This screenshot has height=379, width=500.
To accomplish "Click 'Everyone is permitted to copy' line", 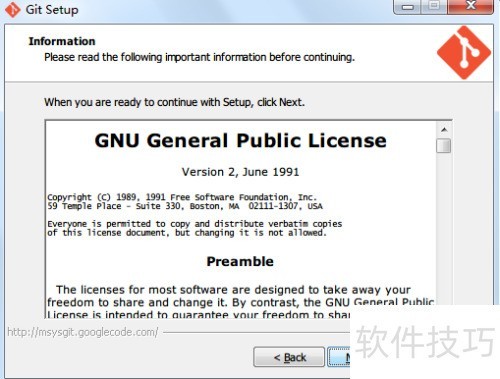I will tap(195, 224).
